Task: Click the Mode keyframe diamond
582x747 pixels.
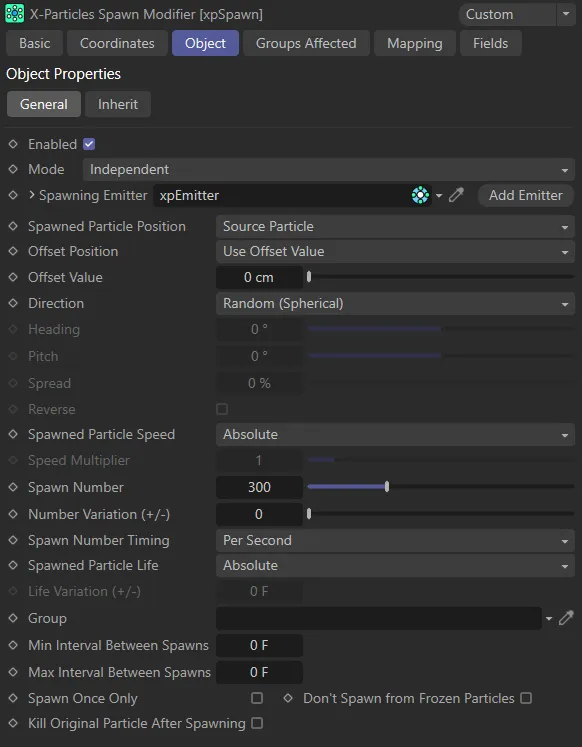Action: [13, 169]
